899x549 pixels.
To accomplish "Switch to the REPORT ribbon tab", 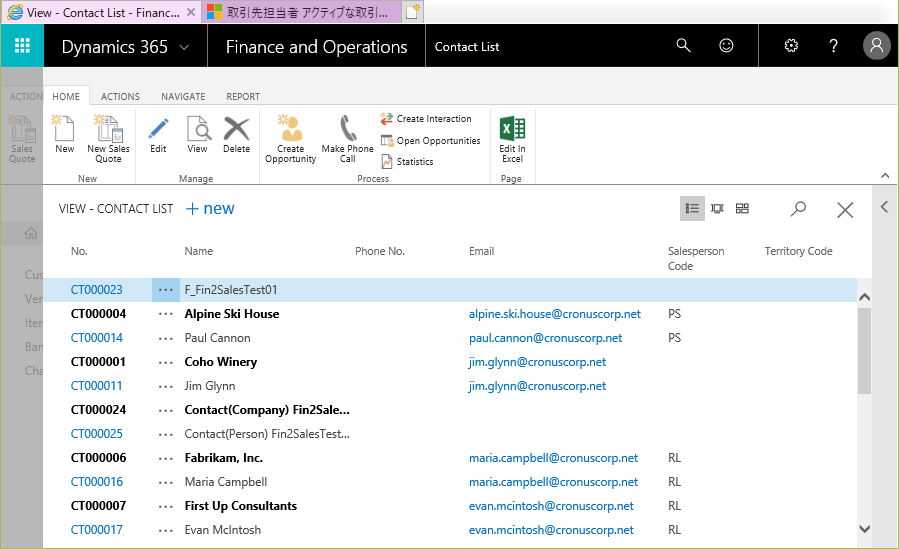I will [x=243, y=96].
